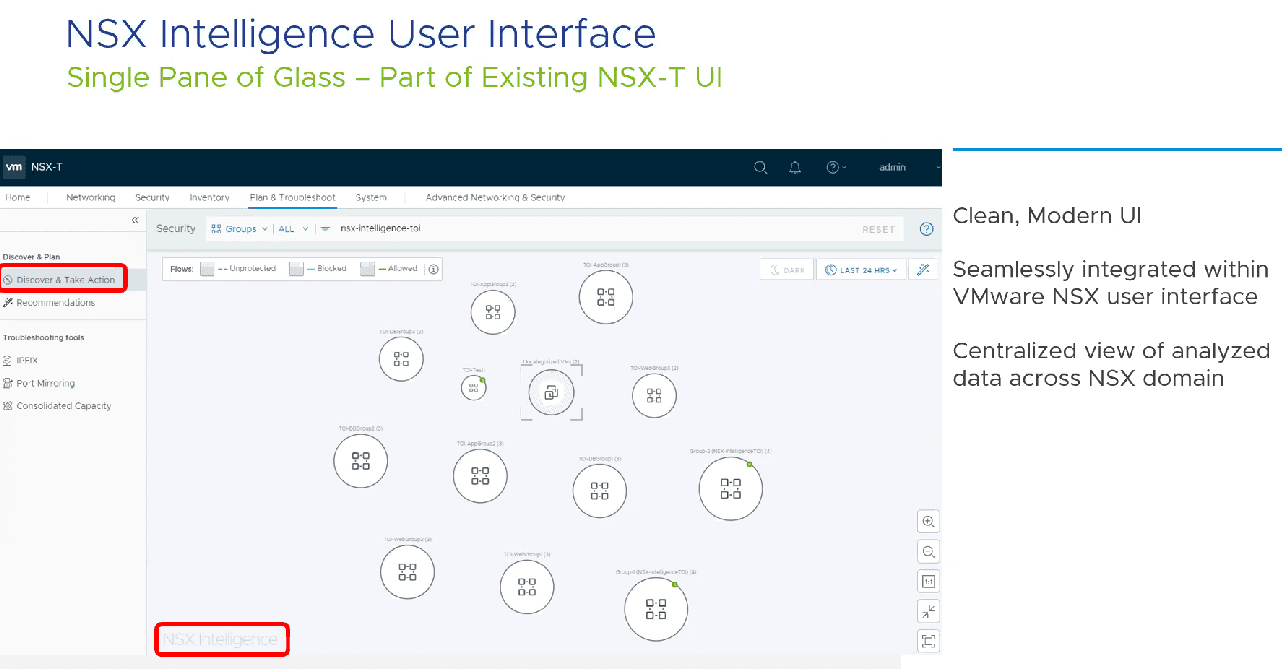Click the RESET button
Screen dimensions: 1282x670
(878, 230)
